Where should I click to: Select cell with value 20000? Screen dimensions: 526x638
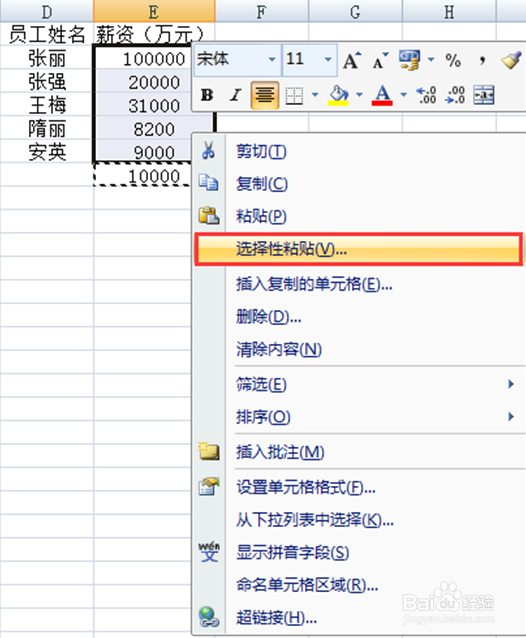click(x=143, y=82)
